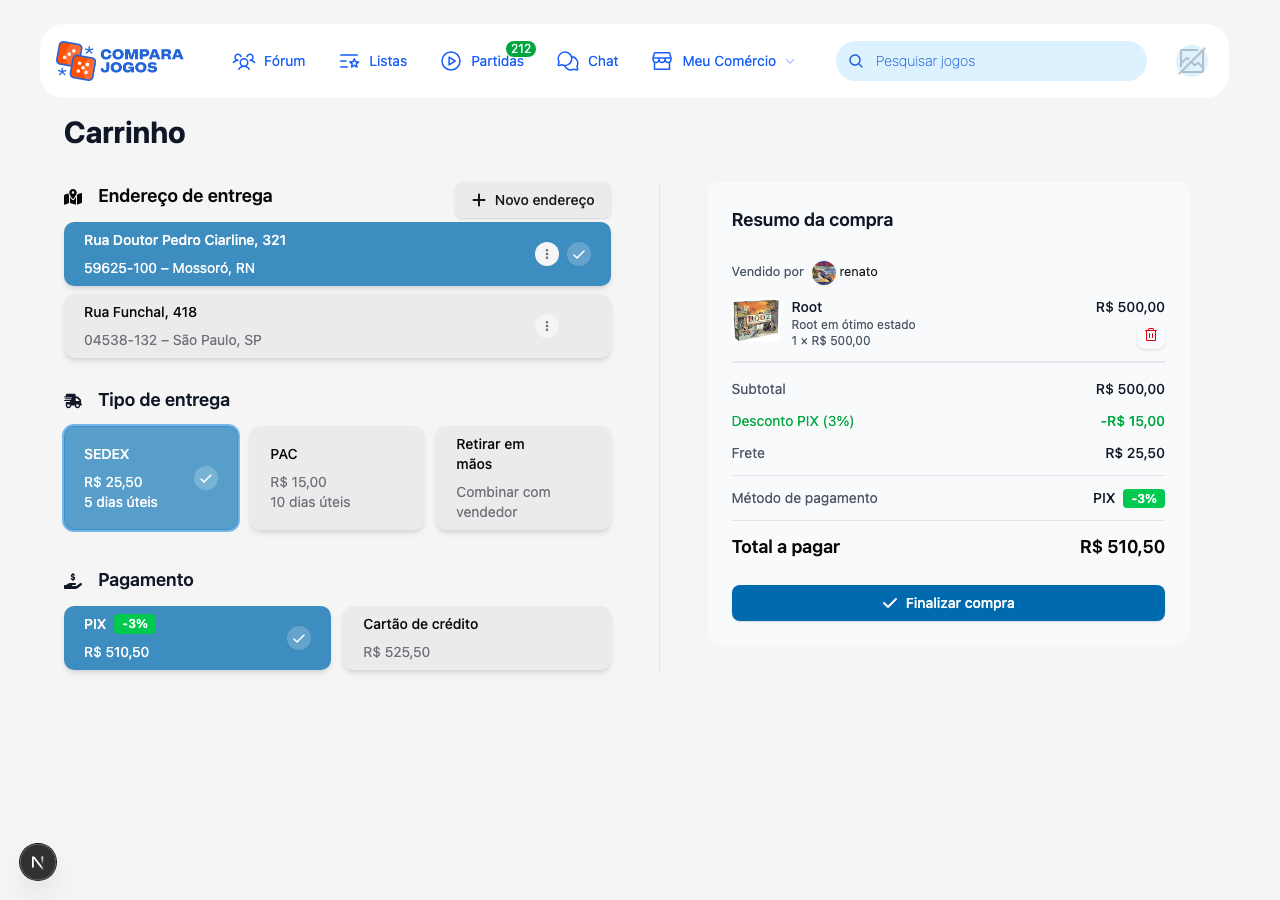Click the Pesquisar jogos search field

(1000, 61)
